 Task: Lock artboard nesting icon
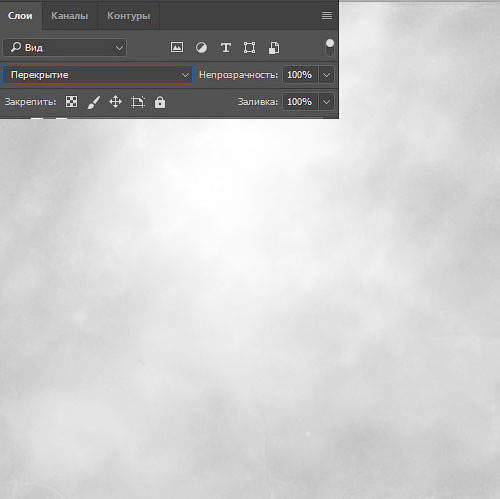coord(138,102)
